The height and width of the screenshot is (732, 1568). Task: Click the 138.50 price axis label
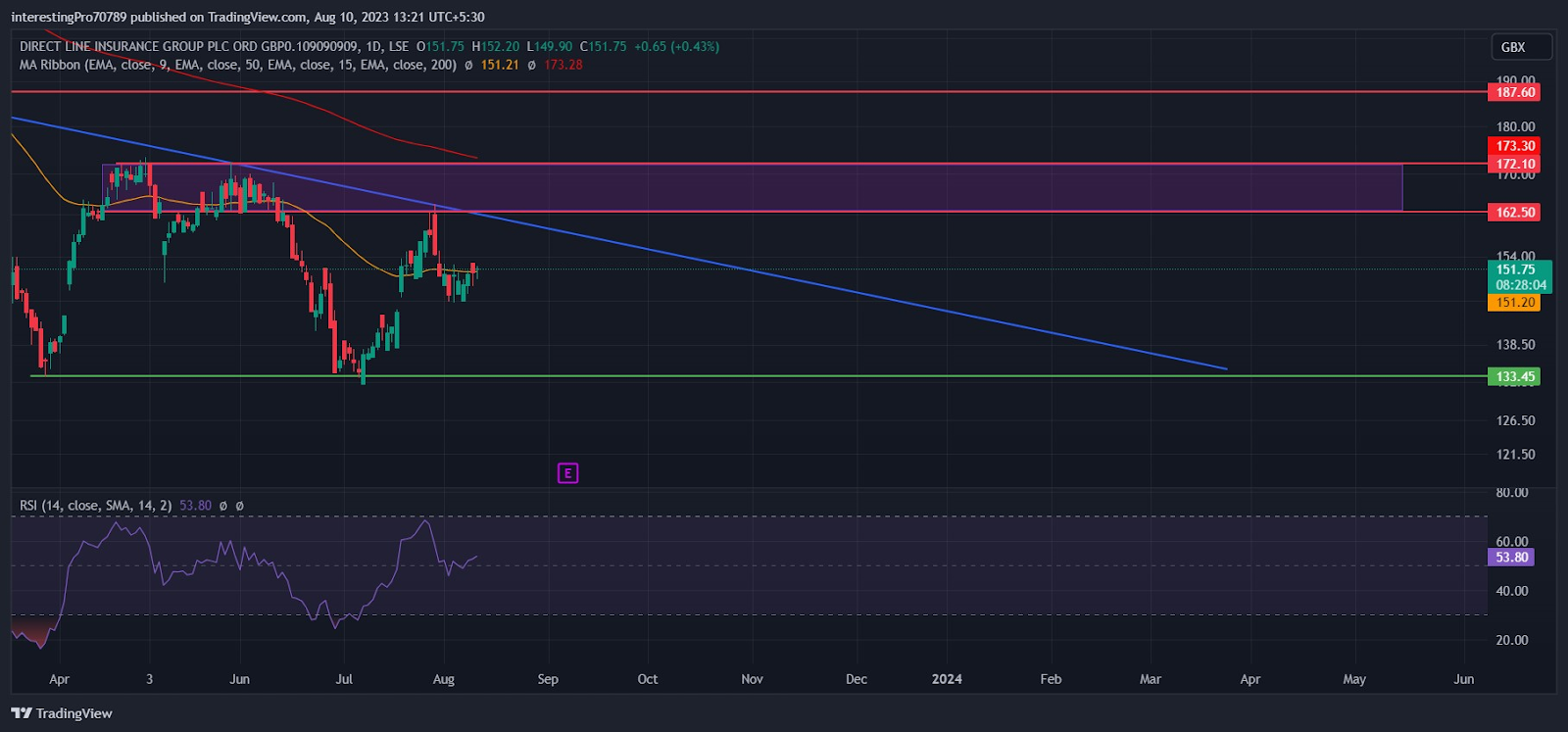click(1515, 345)
